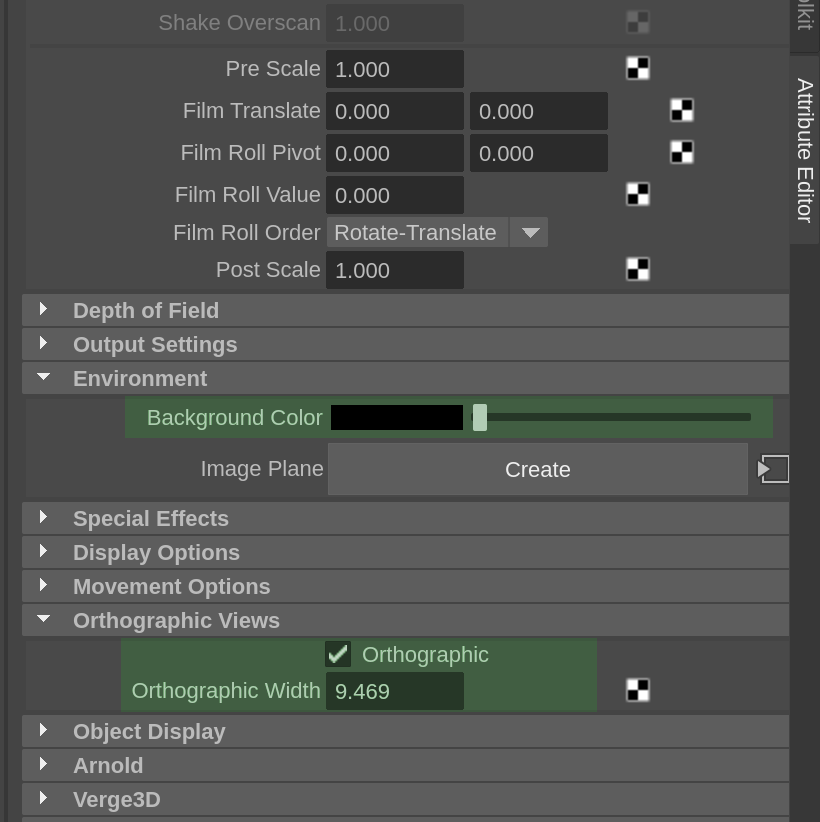Viewport: 820px width, 822px height.
Task: Expand the Depth of Field section
Action: [x=405, y=310]
